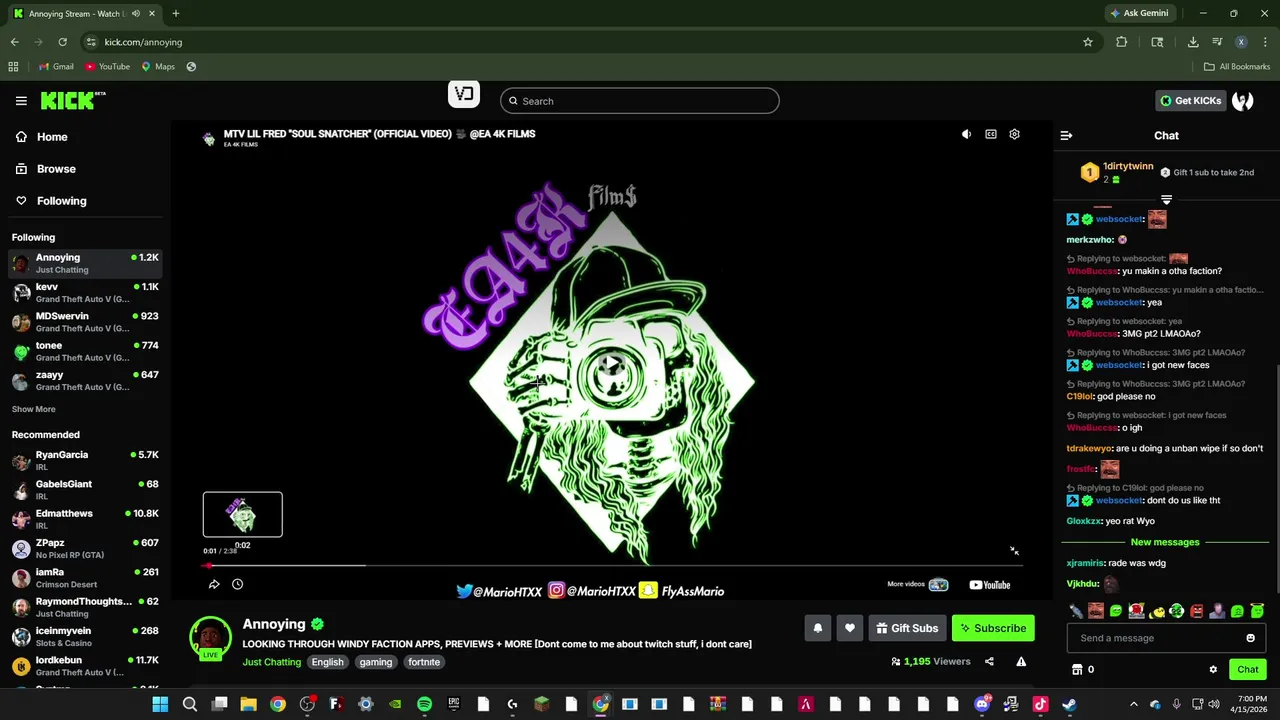Open RyanGarcia recommended channel

85,461
